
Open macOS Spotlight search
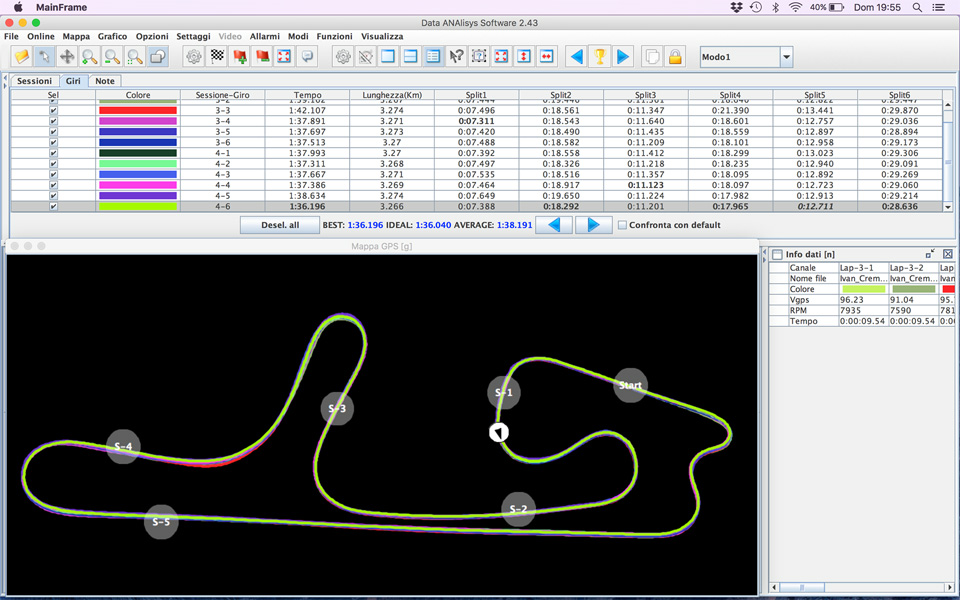pos(917,7)
